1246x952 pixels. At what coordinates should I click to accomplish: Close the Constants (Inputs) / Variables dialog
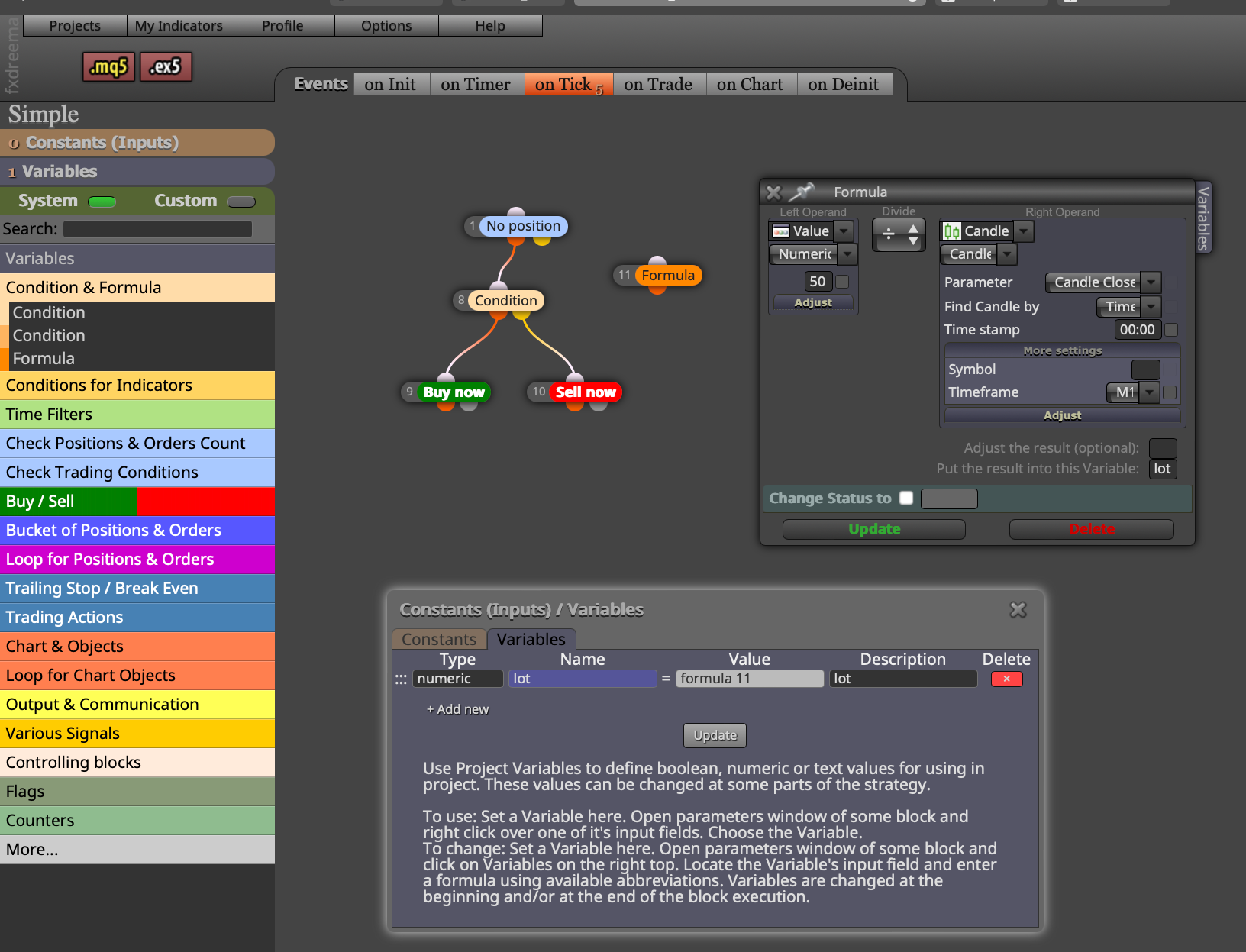1018,609
